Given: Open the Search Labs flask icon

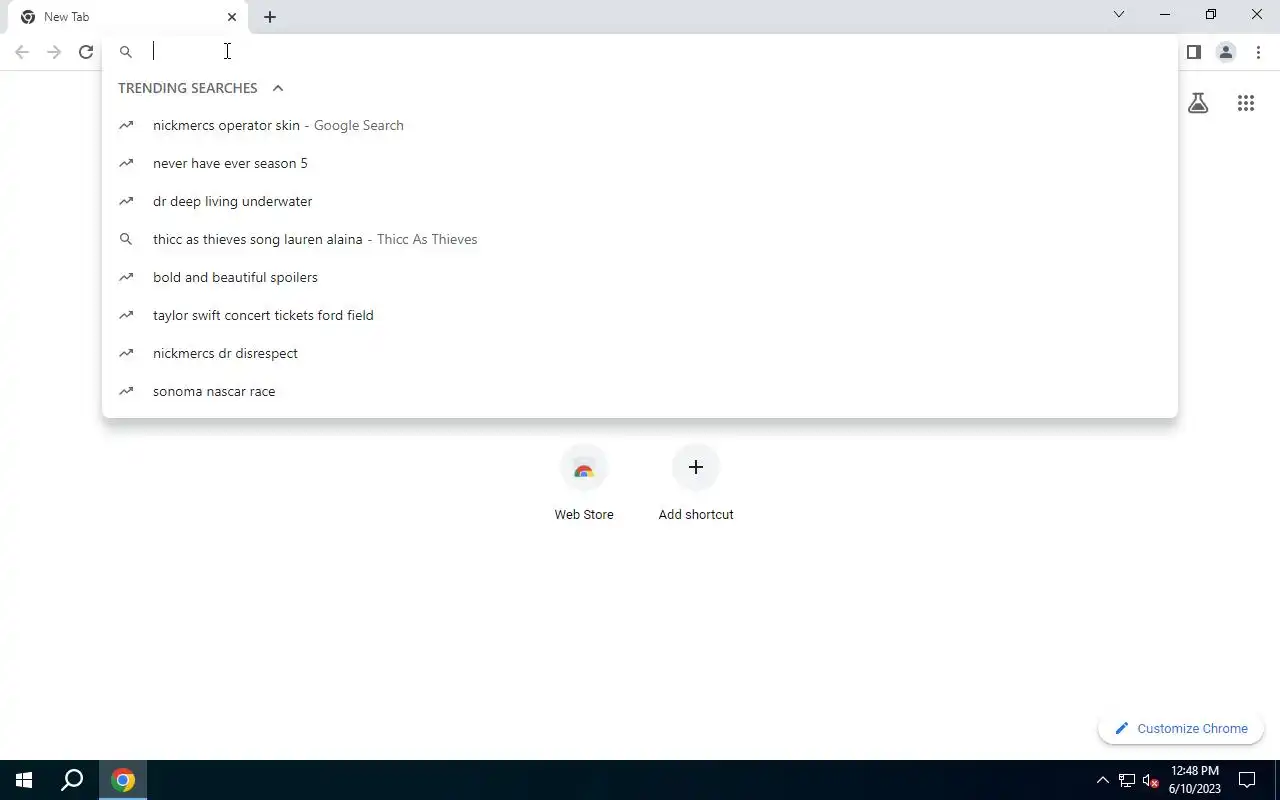Looking at the screenshot, I should 1198,103.
